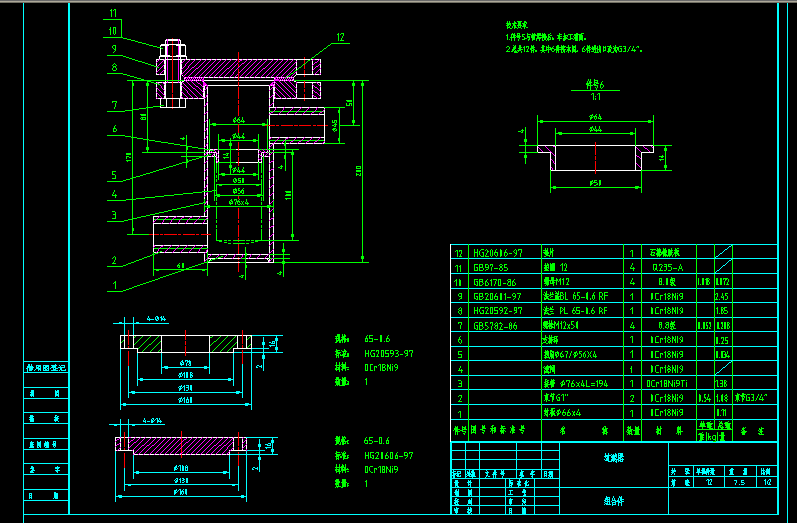This screenshot has width=797, height=523.
Task: Click the Φ64 dimension text in section view
Action: pos(239,120)
